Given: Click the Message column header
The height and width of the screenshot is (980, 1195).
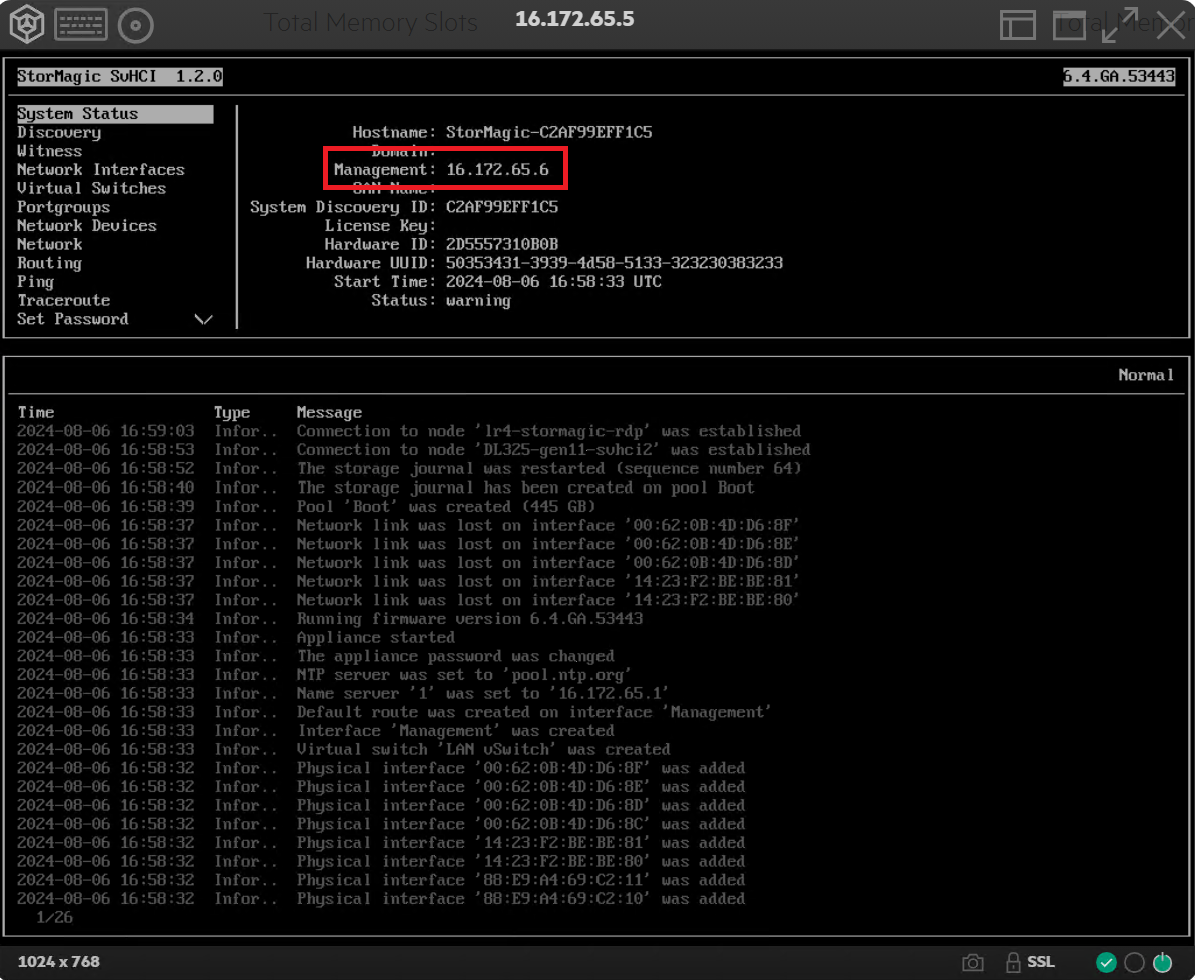Looking at the screenshot, I should pyautogui.click(x=329, y=412).
